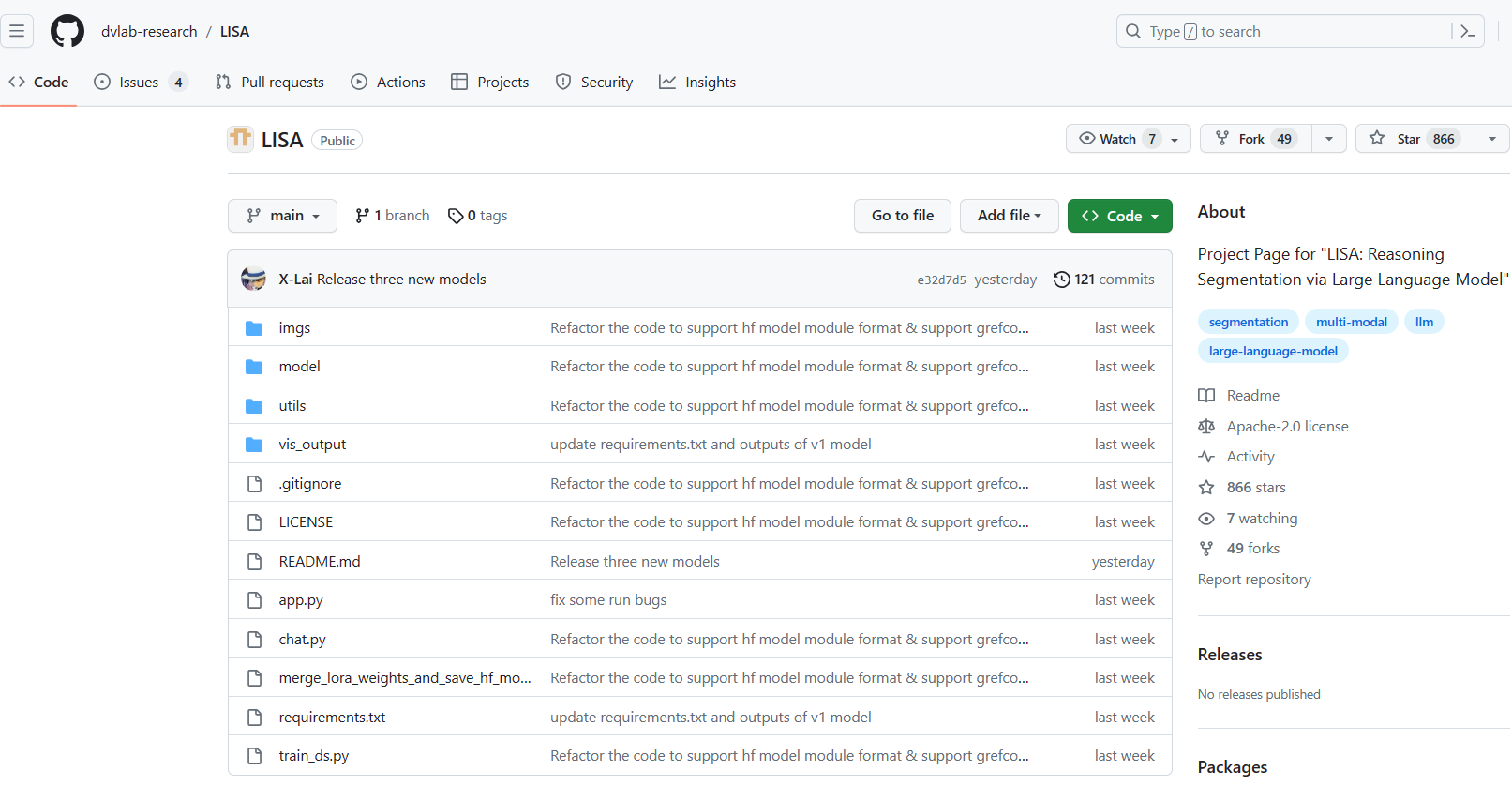Click the pulse icon beside Activity
Viewport: 1512px width, 786px height.
tap(1206, 457)
